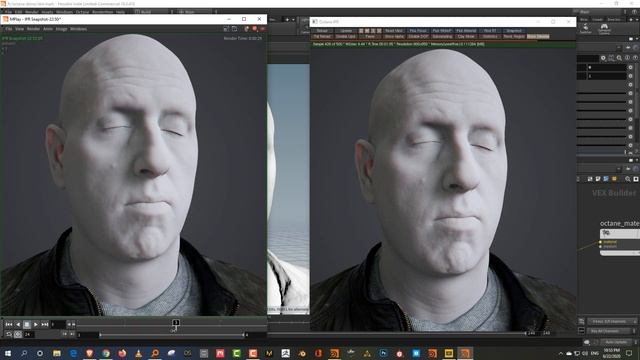The height and width of the screenshot is (360, 640).
Task: Open VLC from taskbar
Action: coord(138,353)
